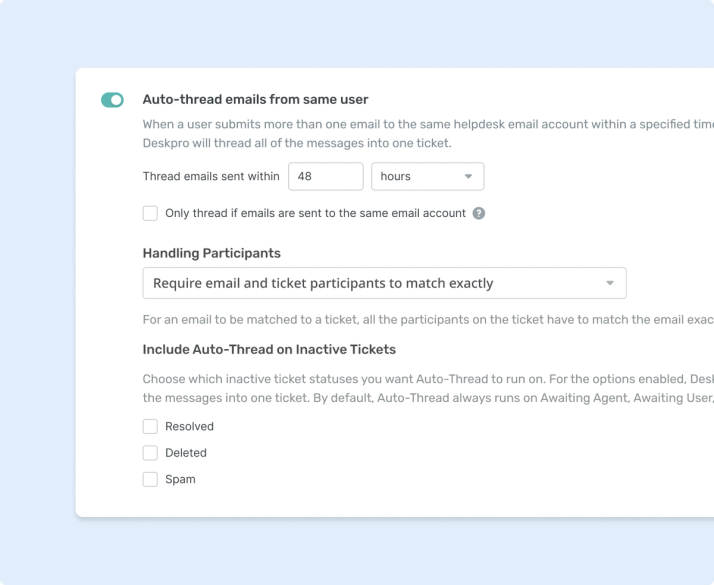Focus the 48 thread time input
This screenshot has height=585, width=714.
[326, 176]
